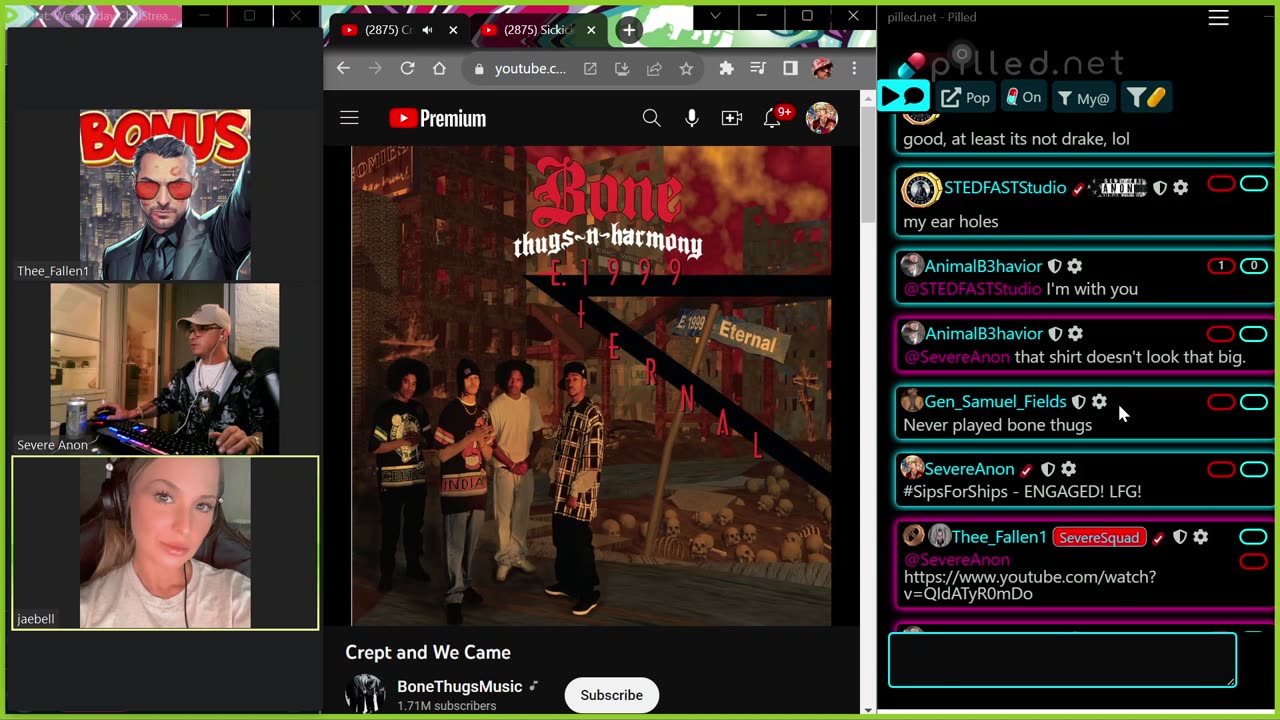Open the youtube.com/watch link in chat
The width and height of the screenshot is (1280, 720).
pos(1029,585)
